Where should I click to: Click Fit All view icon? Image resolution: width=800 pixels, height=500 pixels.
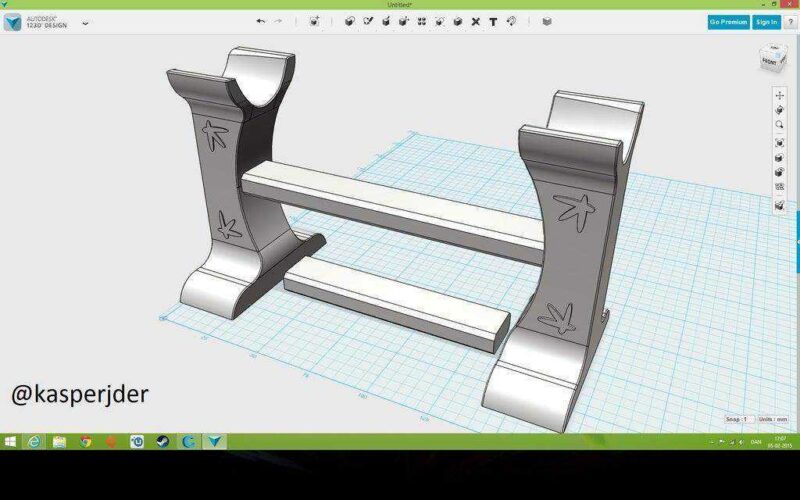tap(780, 143)
